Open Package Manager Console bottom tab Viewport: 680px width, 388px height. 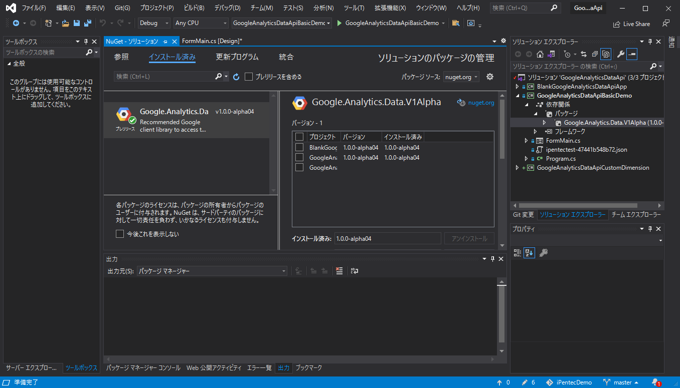pyautogui.click(x=144, y=368)
